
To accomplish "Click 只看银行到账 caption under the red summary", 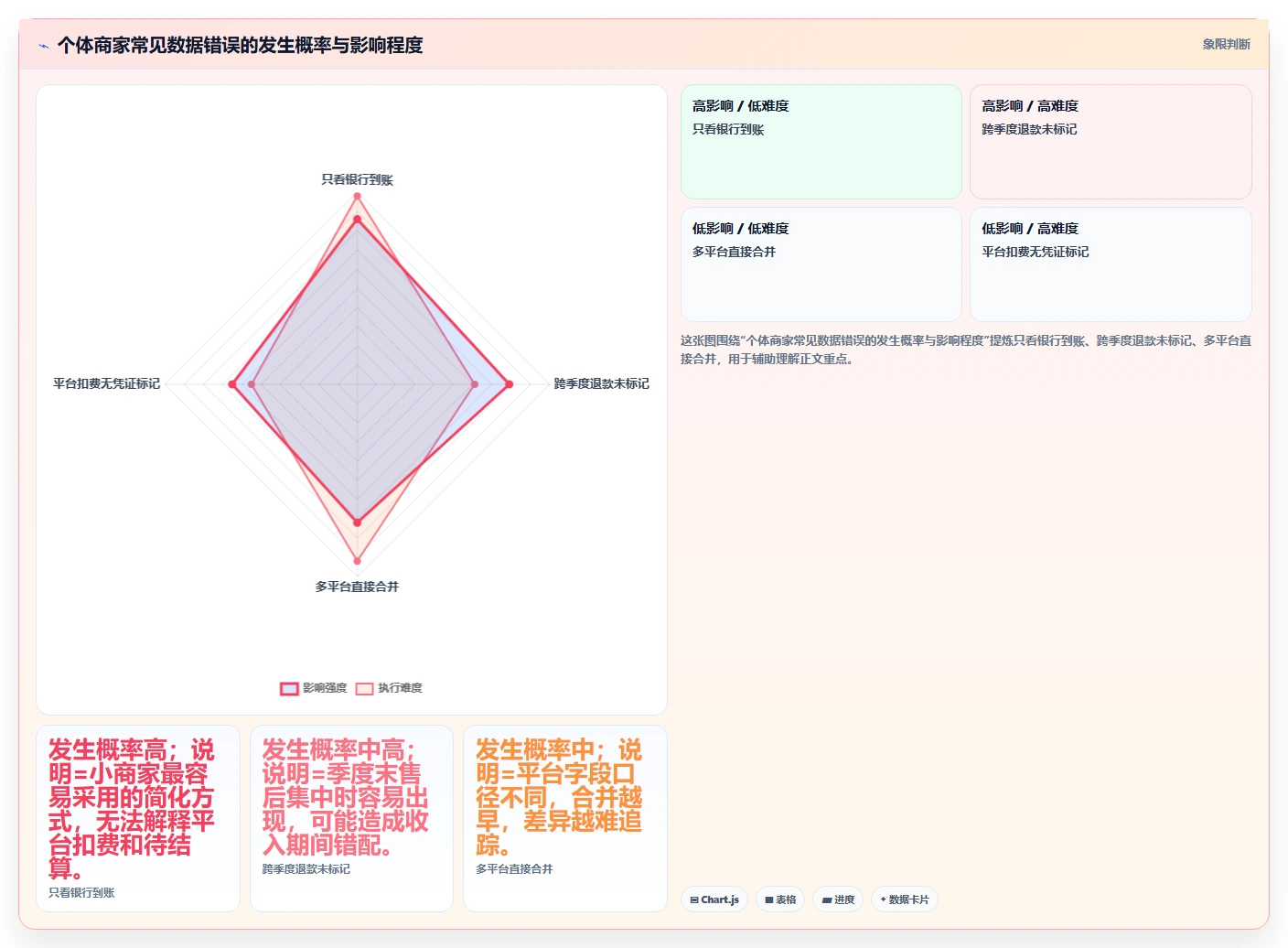I will pyautogui.click(x=81, y=892).
